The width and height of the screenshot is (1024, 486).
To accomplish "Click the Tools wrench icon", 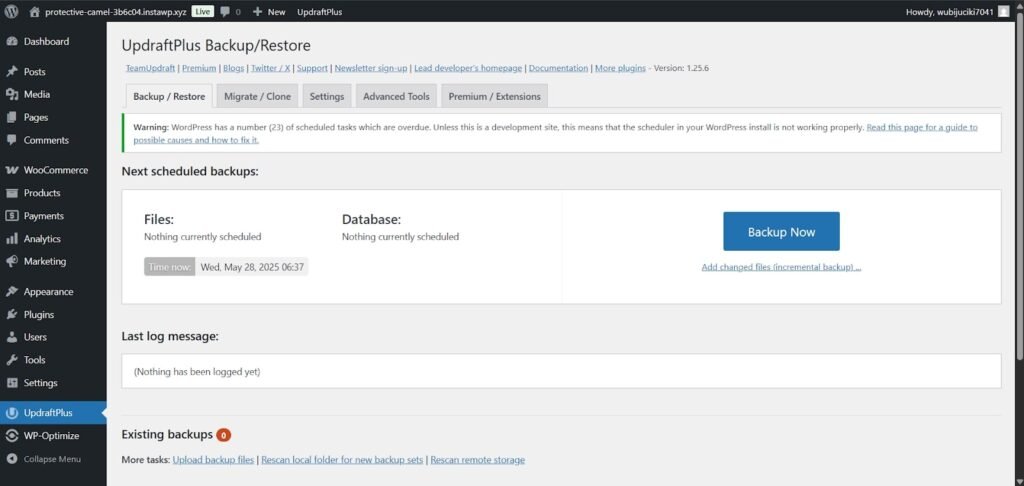I will 11,360.
